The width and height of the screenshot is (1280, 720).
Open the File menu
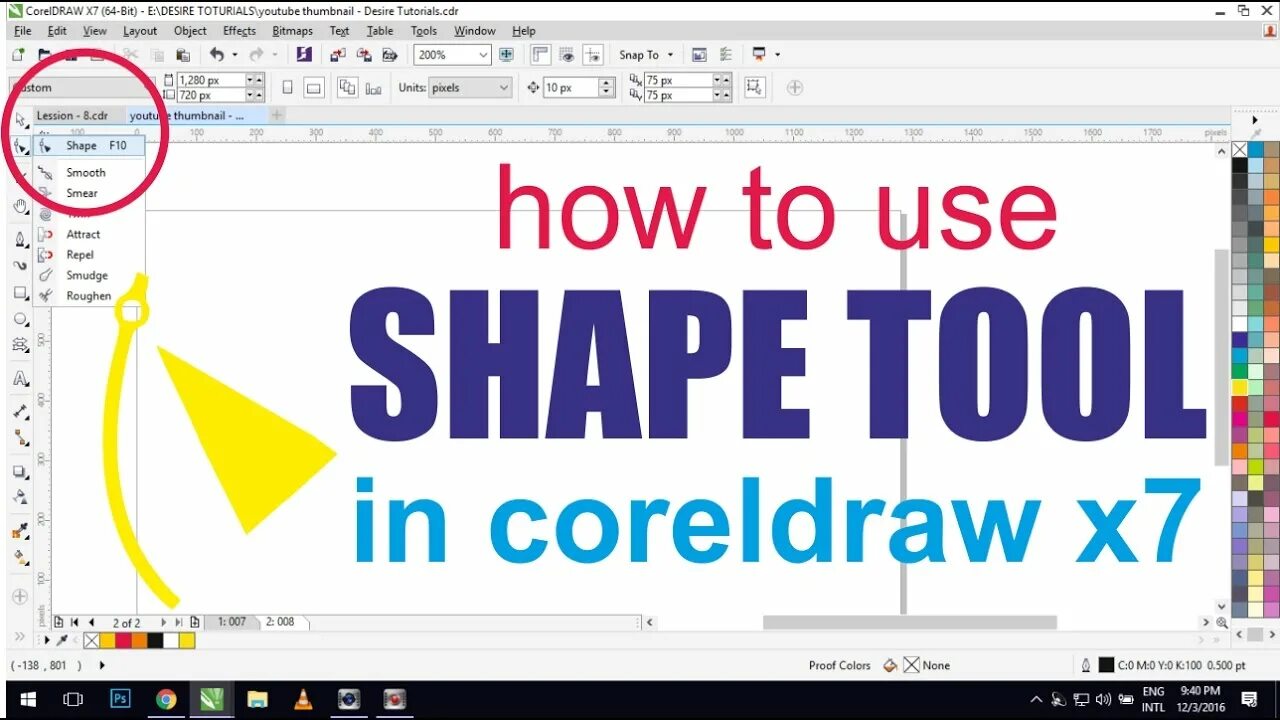point(23,31)
